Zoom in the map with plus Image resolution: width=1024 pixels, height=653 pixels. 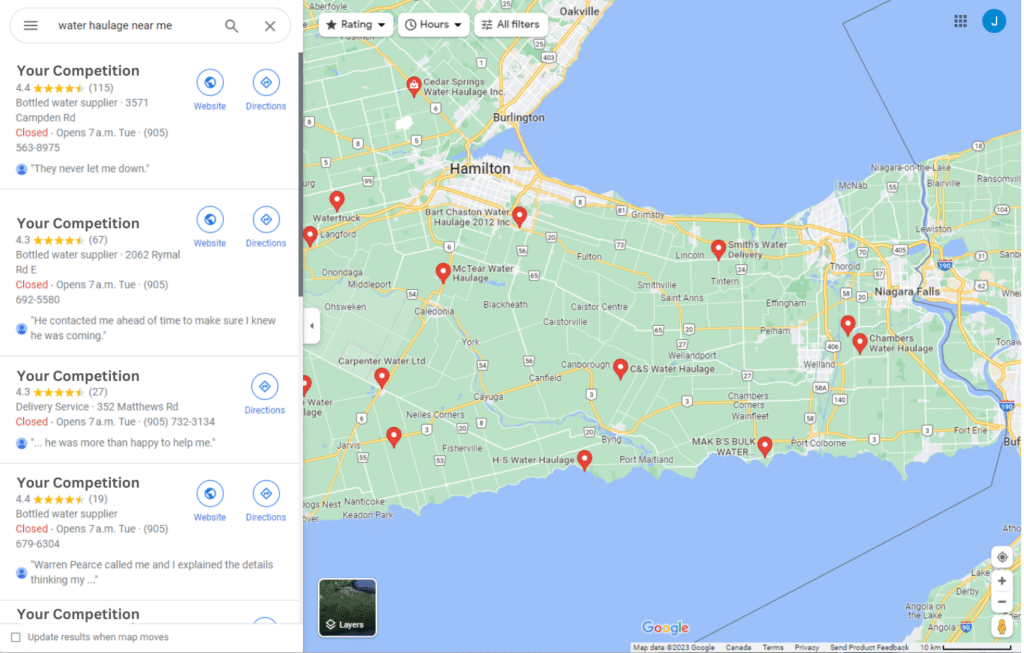(x=1002, y=581)
